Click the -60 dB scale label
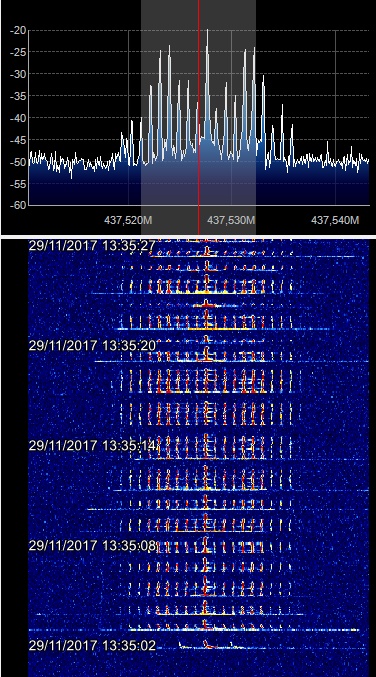Screen dimensions: 376x677 pos(18,205)
